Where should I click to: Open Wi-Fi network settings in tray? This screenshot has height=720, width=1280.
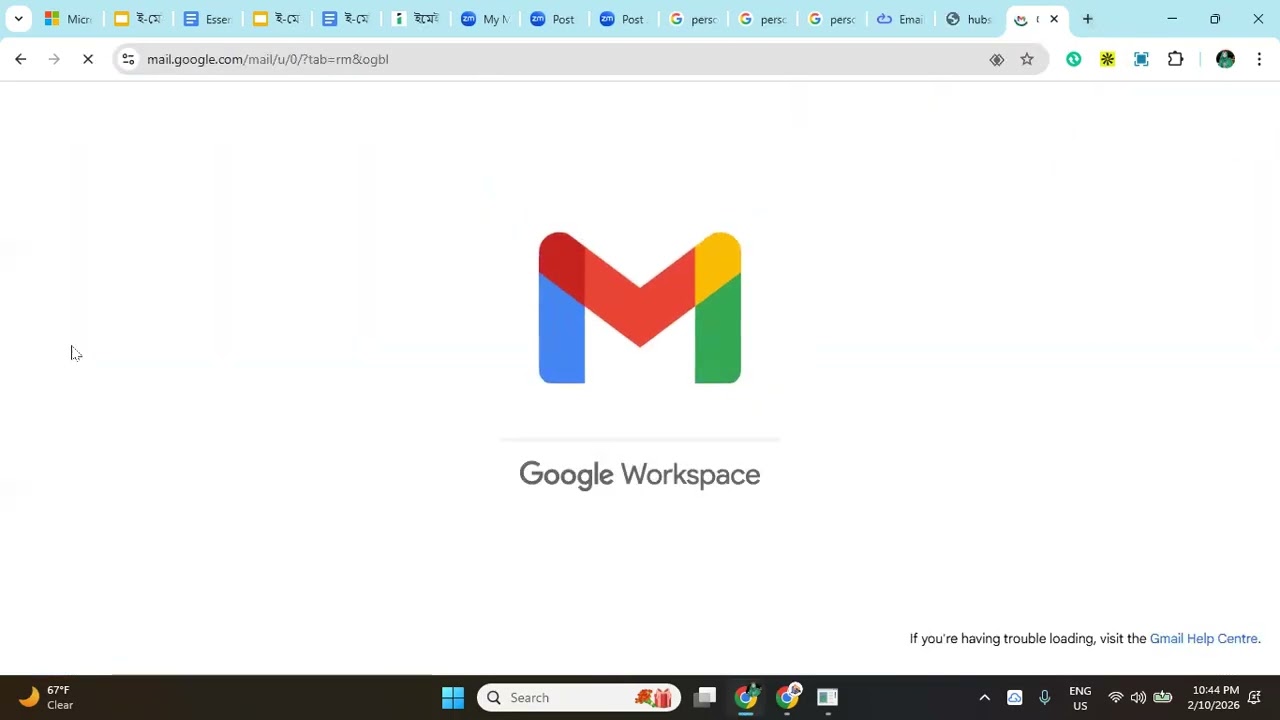point(1116,697)
